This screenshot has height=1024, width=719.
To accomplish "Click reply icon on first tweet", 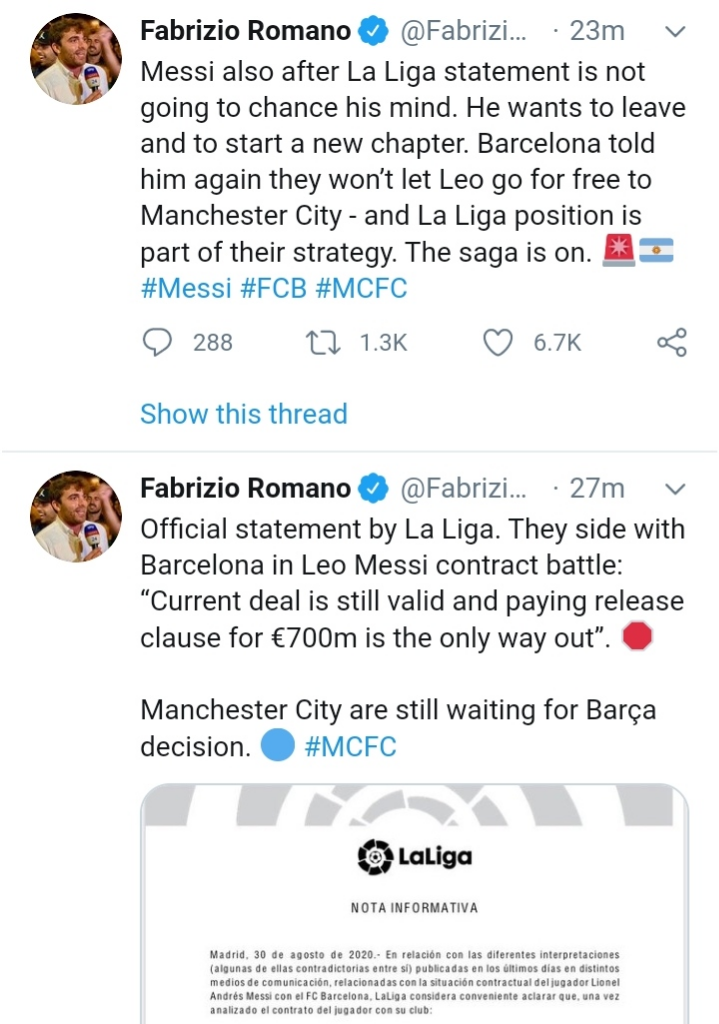I will [158, 343].
